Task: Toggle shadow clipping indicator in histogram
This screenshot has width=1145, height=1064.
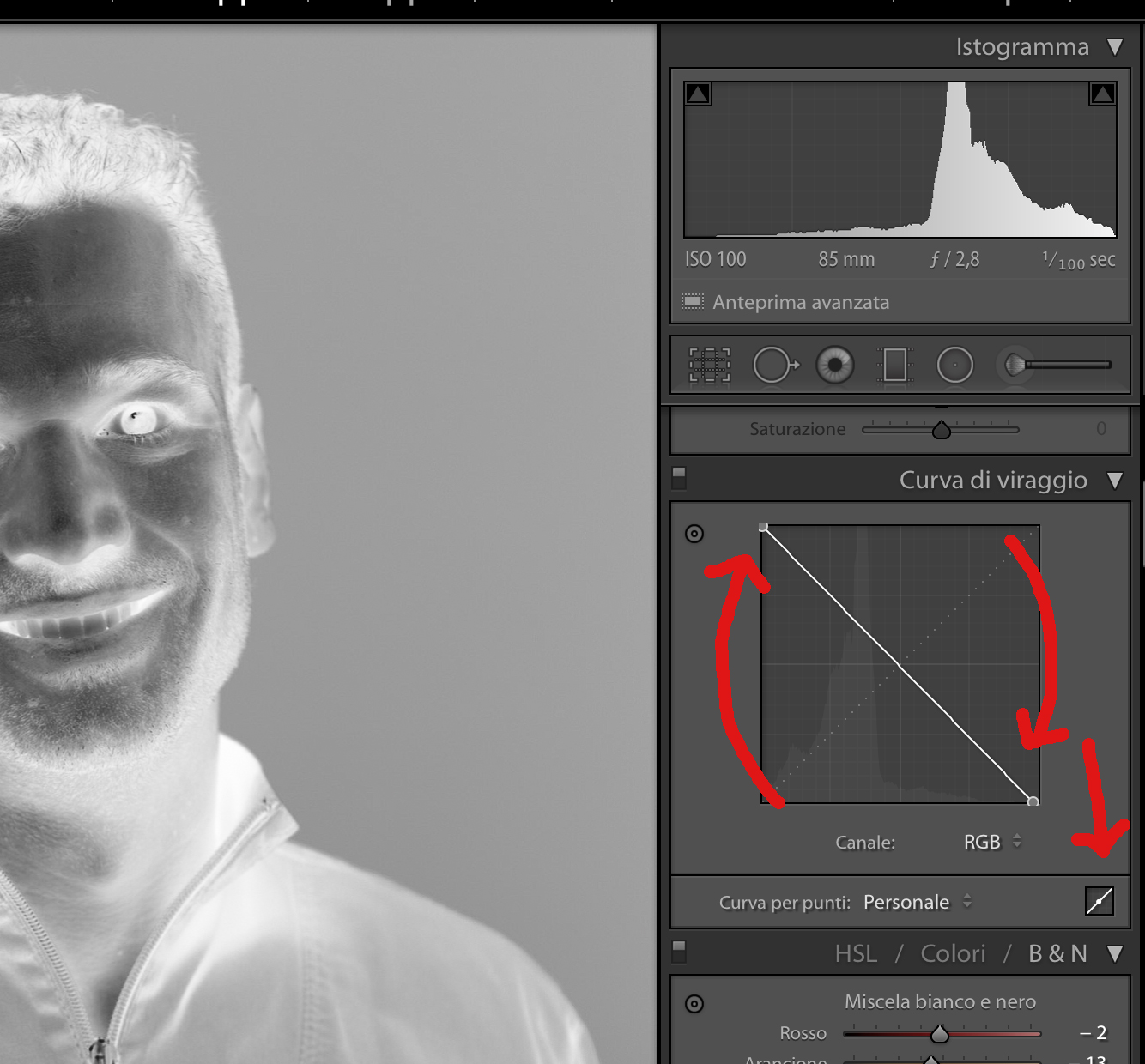Action: click(698, 94)
